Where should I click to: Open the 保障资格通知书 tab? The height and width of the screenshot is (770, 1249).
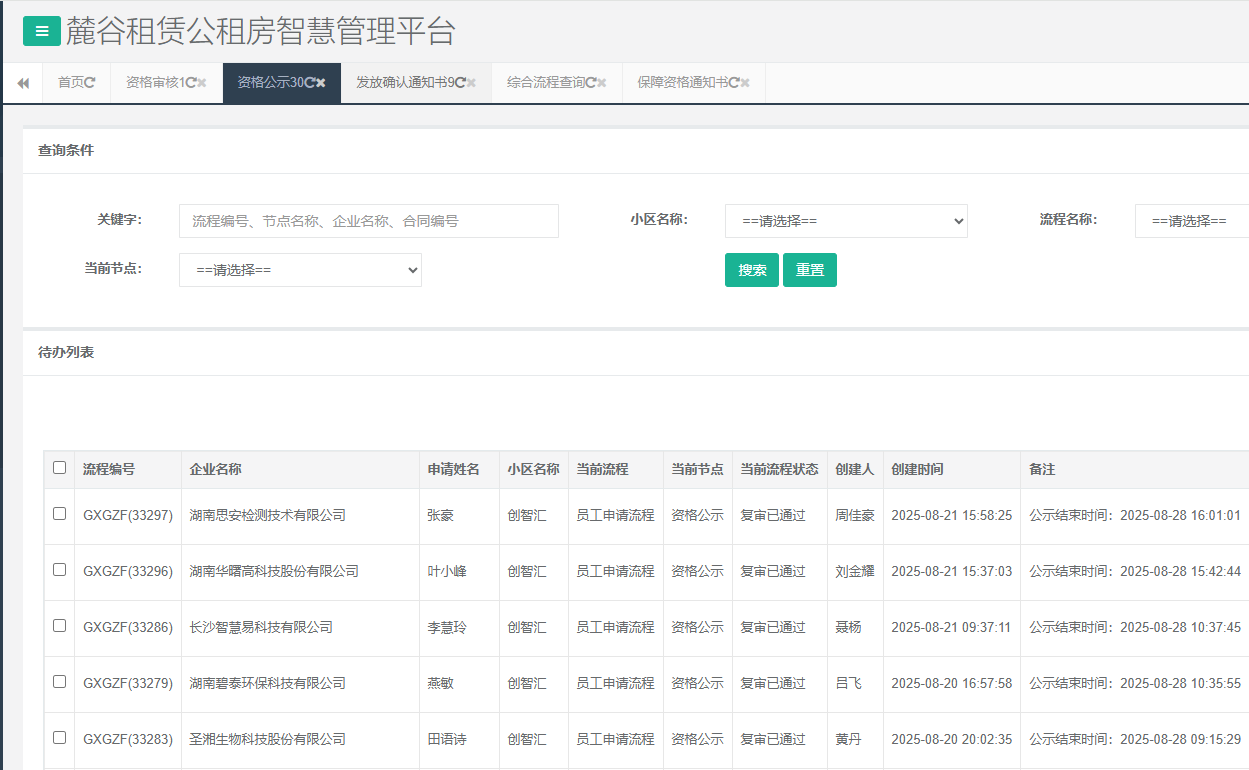682,83
